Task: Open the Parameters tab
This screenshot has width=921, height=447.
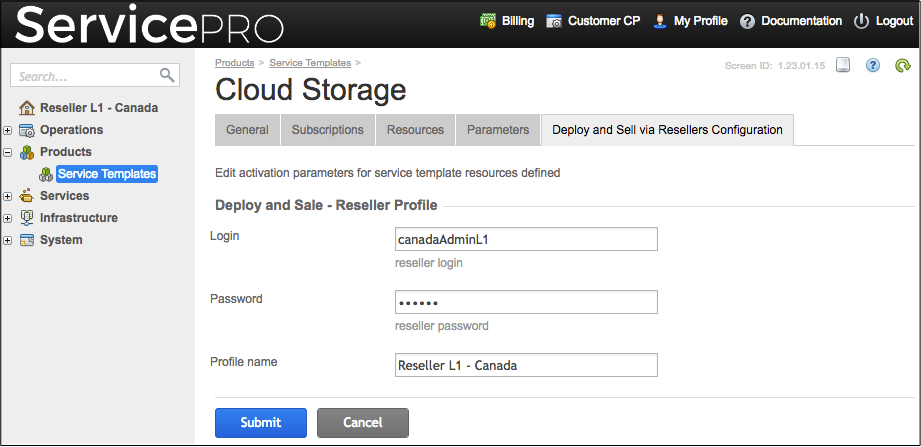Action: 497,130
